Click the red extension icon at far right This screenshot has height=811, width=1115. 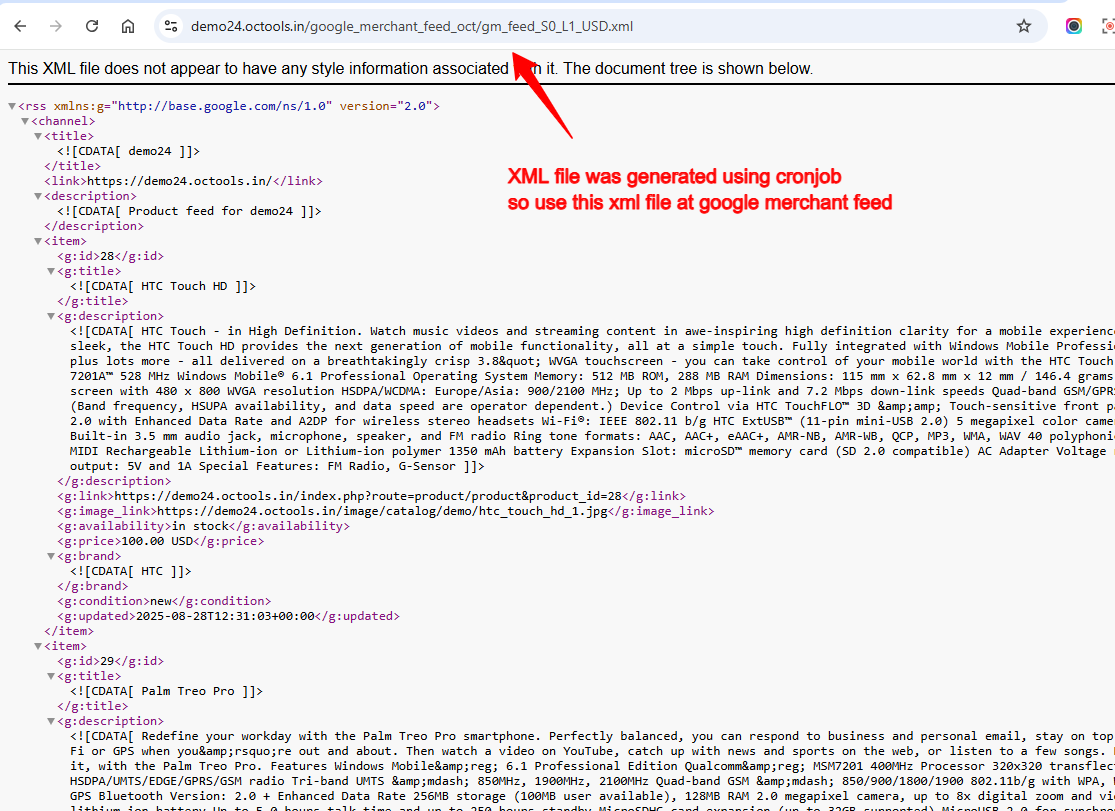(x=1107, y=26)
